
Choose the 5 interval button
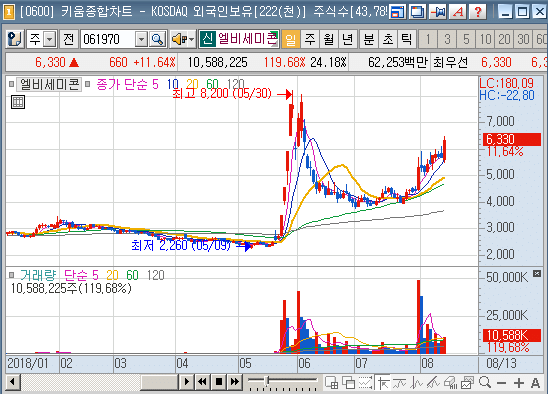click(x=466, y=39)
